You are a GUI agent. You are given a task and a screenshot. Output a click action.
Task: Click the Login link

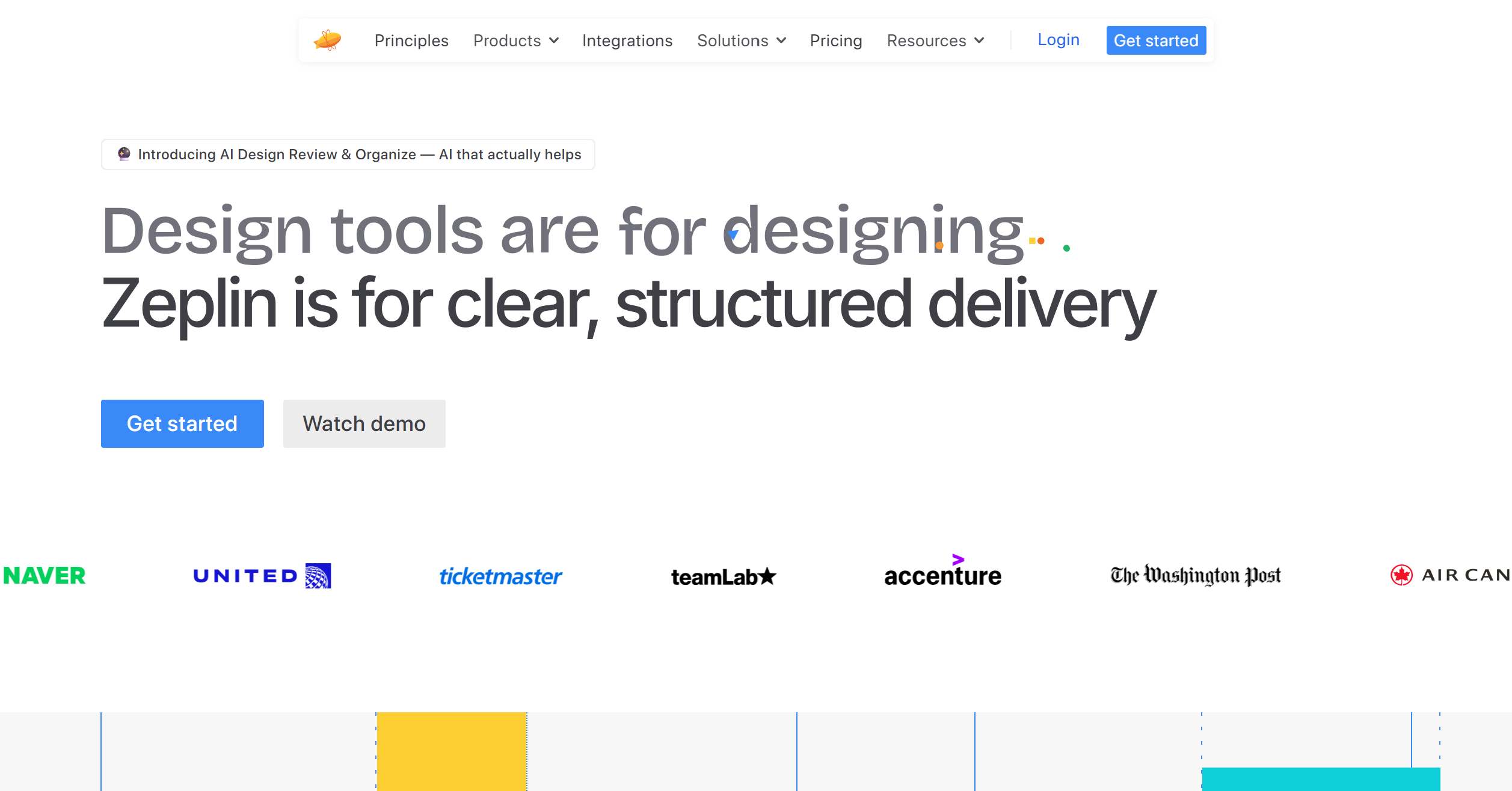[1058, 40]
